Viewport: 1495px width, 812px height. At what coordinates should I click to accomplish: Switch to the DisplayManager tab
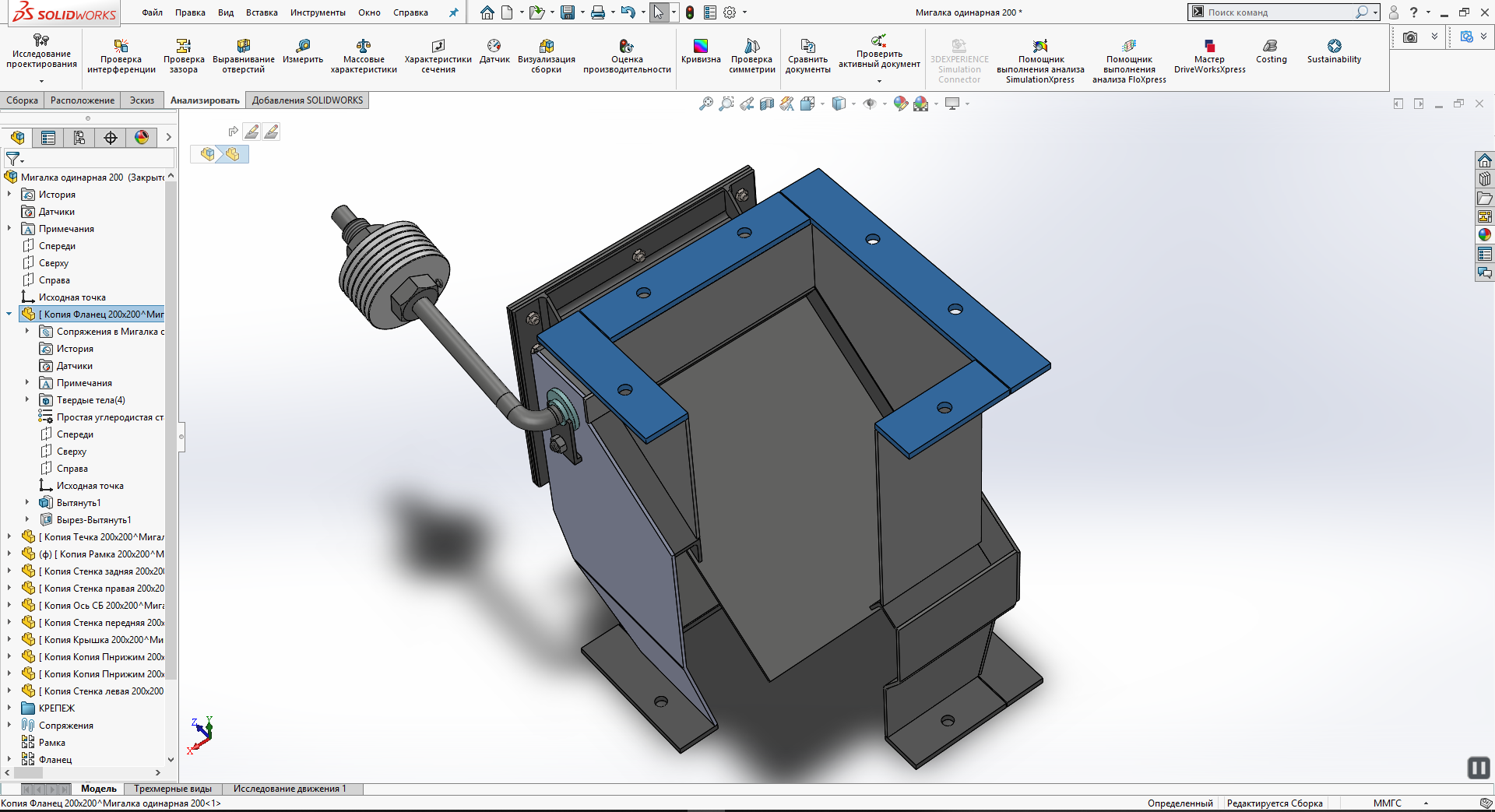pyautogui.click(x=142, y=138)
